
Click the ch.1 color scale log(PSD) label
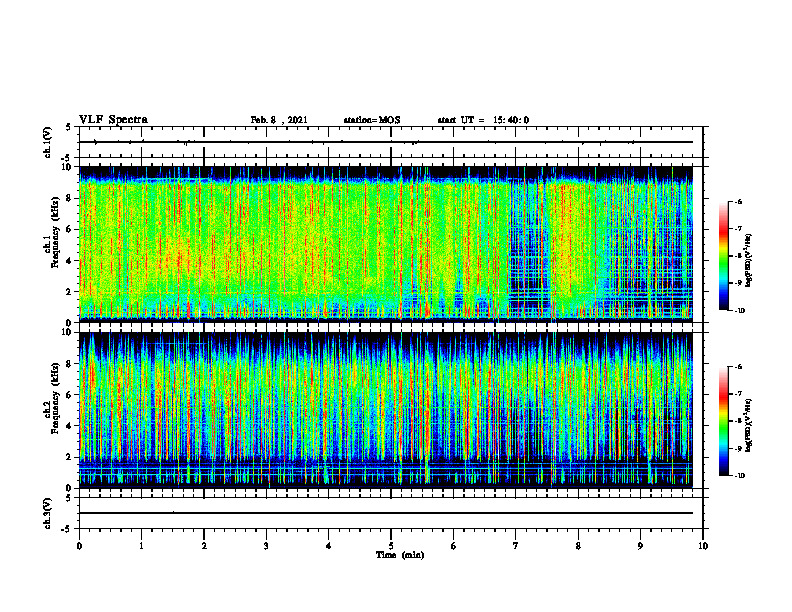pyautogui.click(x=749, y=261)
